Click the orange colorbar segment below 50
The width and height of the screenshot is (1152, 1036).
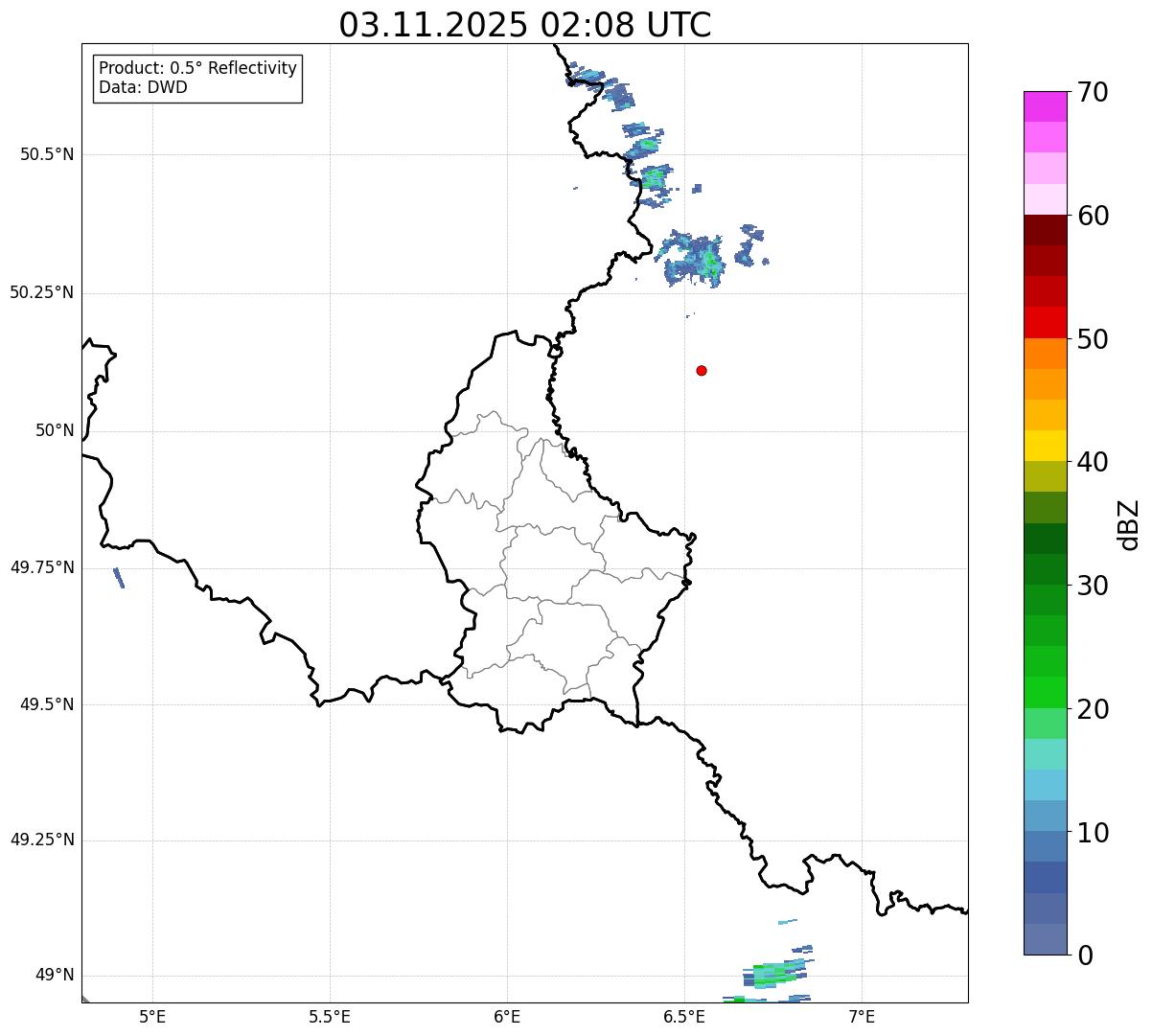1046,354
